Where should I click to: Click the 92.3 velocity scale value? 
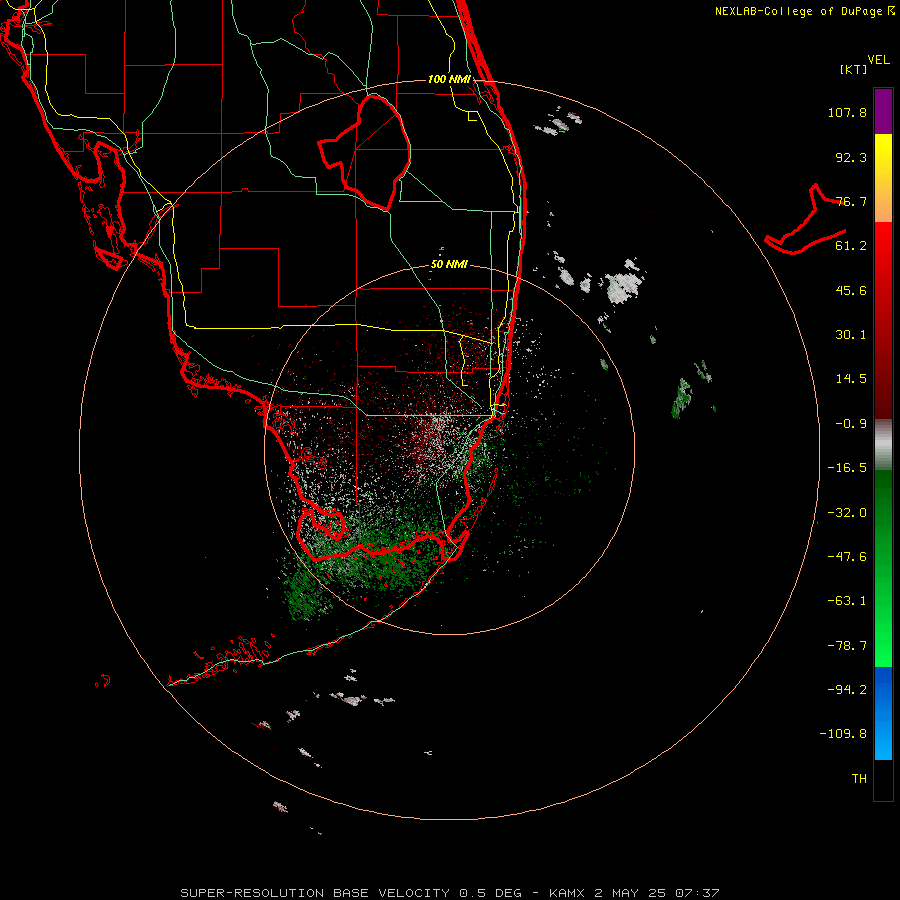[851, 157]
